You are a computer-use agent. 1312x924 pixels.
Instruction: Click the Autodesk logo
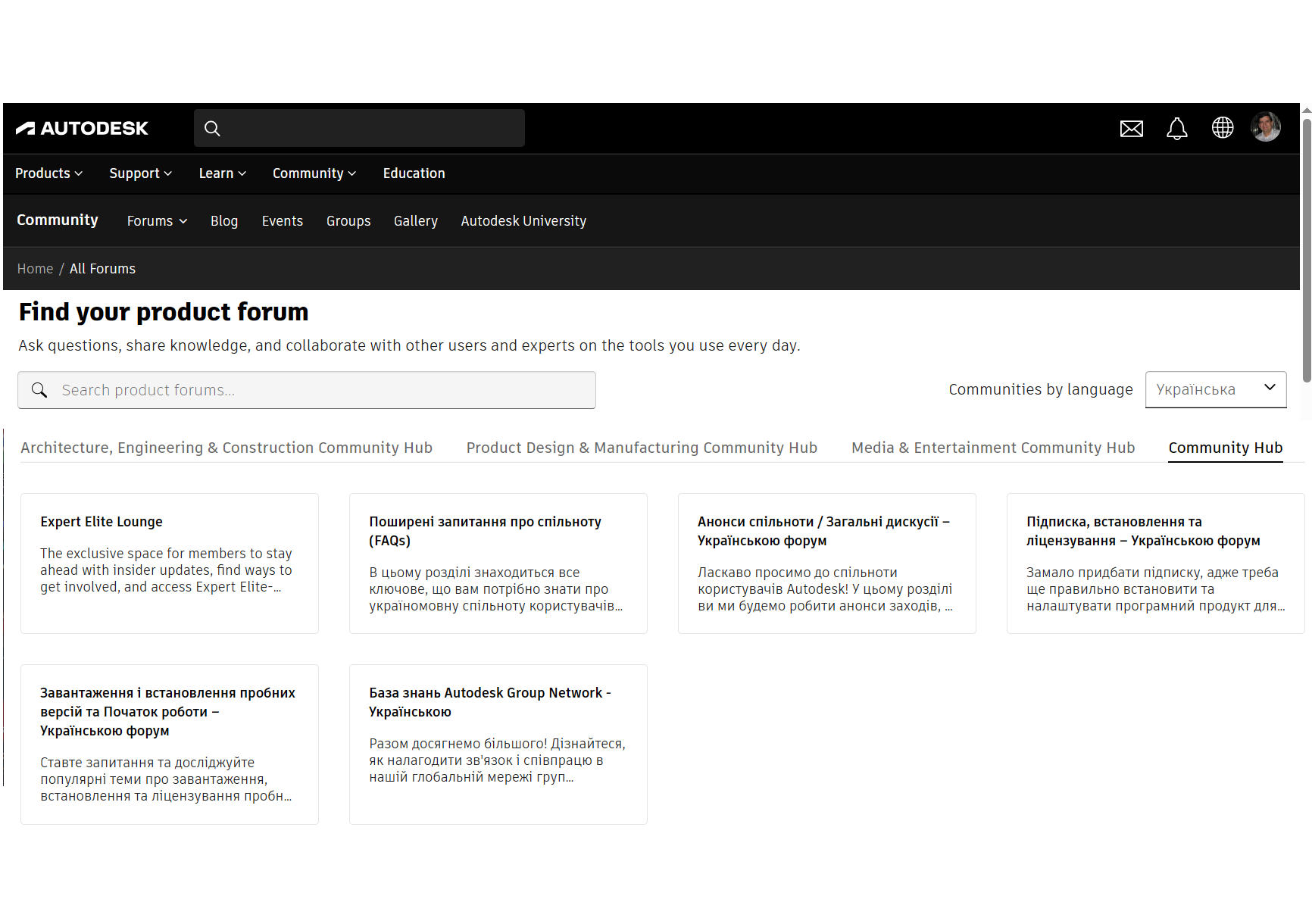pos(82,129)
